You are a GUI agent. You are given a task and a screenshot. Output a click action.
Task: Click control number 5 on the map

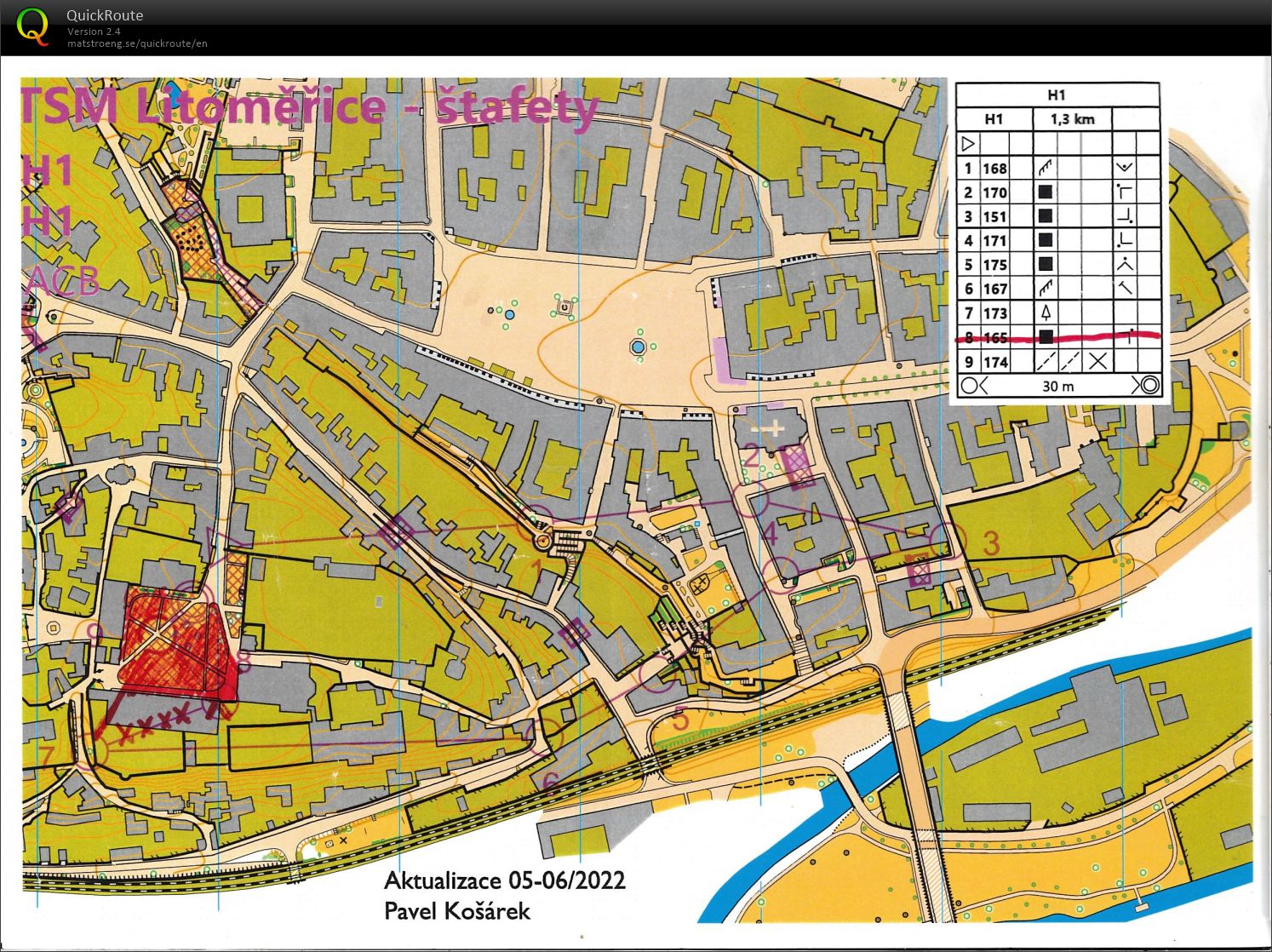point(680,719)
